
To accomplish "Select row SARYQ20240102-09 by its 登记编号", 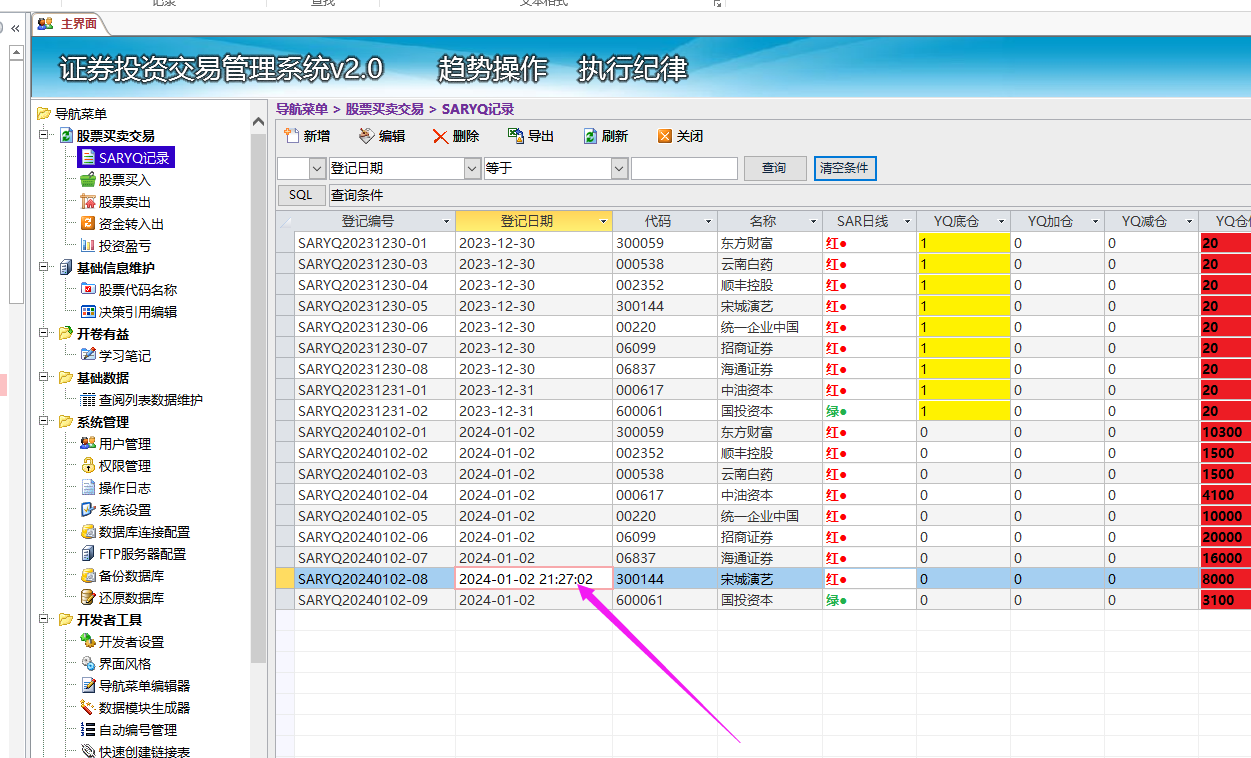I will pyautogui.click(x=375, y=600).
